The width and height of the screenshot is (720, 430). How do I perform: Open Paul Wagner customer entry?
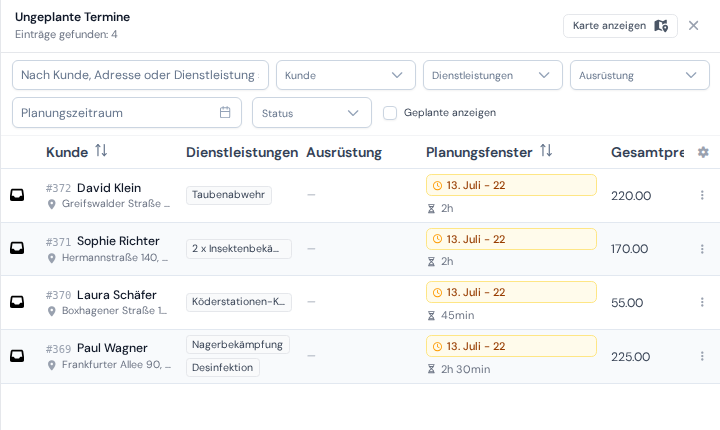(112, 348)
